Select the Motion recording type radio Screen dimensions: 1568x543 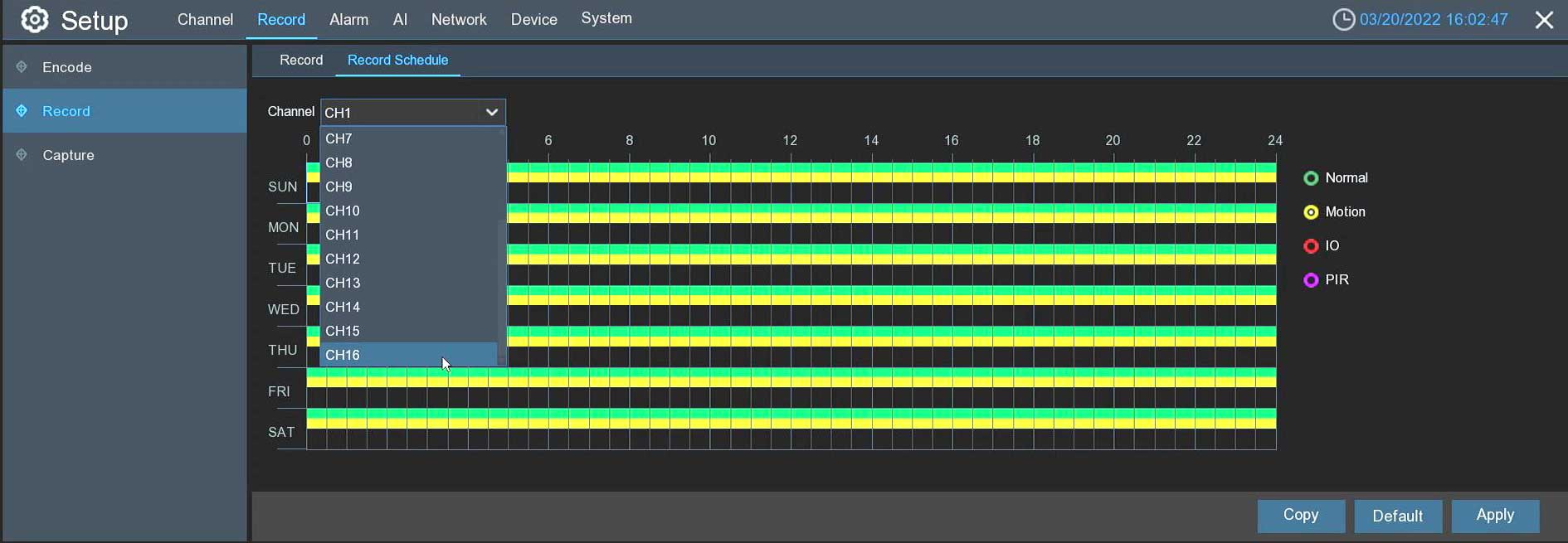coord(1311,212)
